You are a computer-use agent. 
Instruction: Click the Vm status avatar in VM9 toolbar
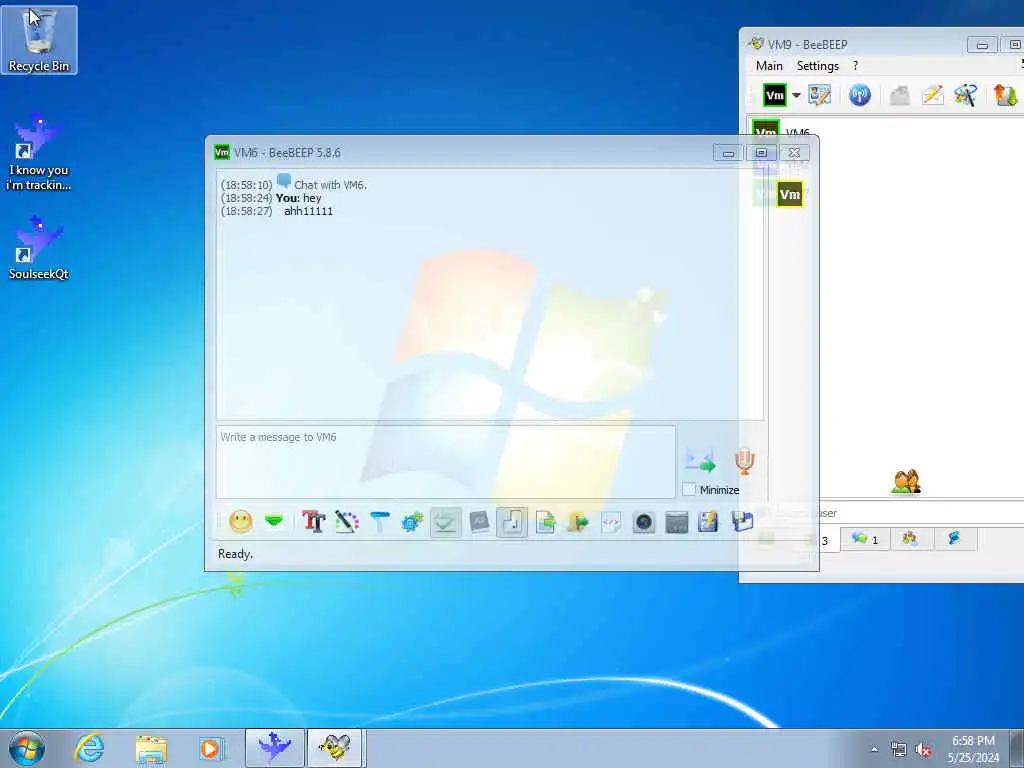click(x=775, y=95)
